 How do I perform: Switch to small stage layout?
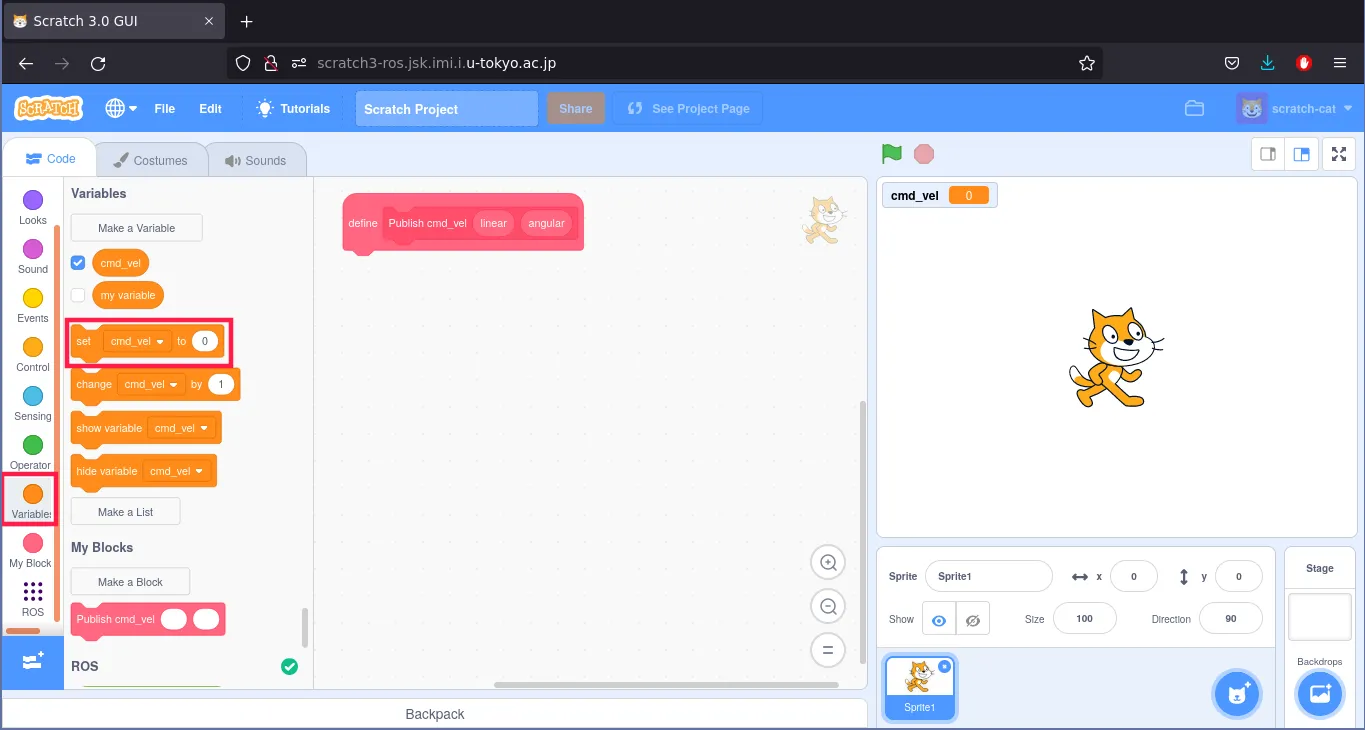pos(1267,154)
